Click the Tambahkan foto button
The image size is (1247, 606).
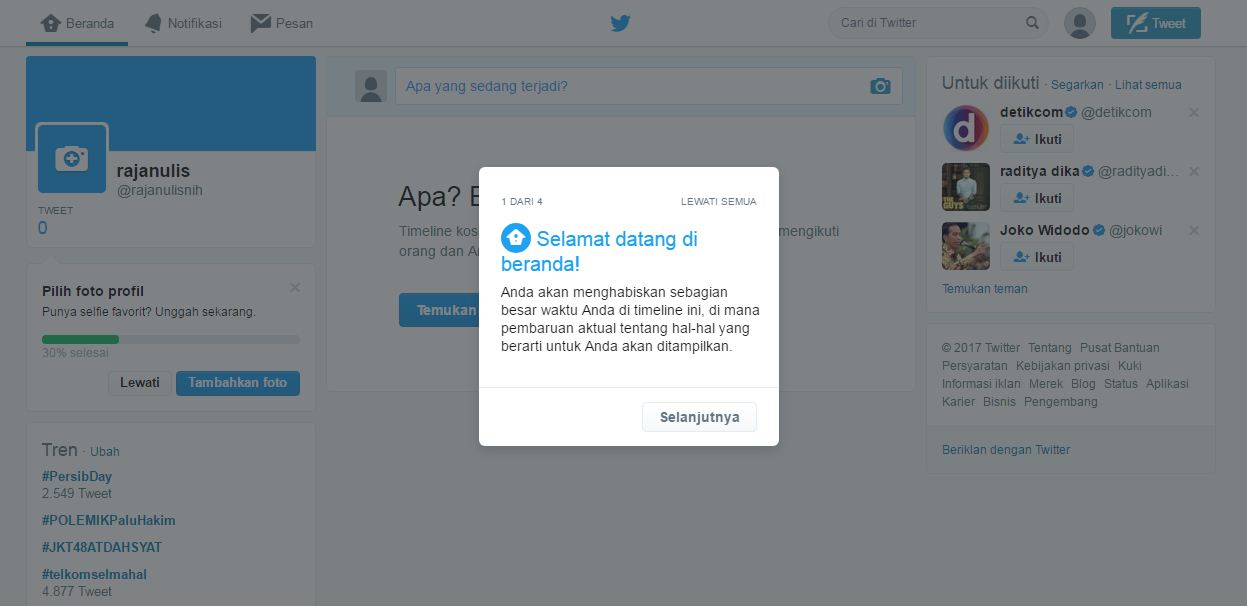[x=238, y=383]
